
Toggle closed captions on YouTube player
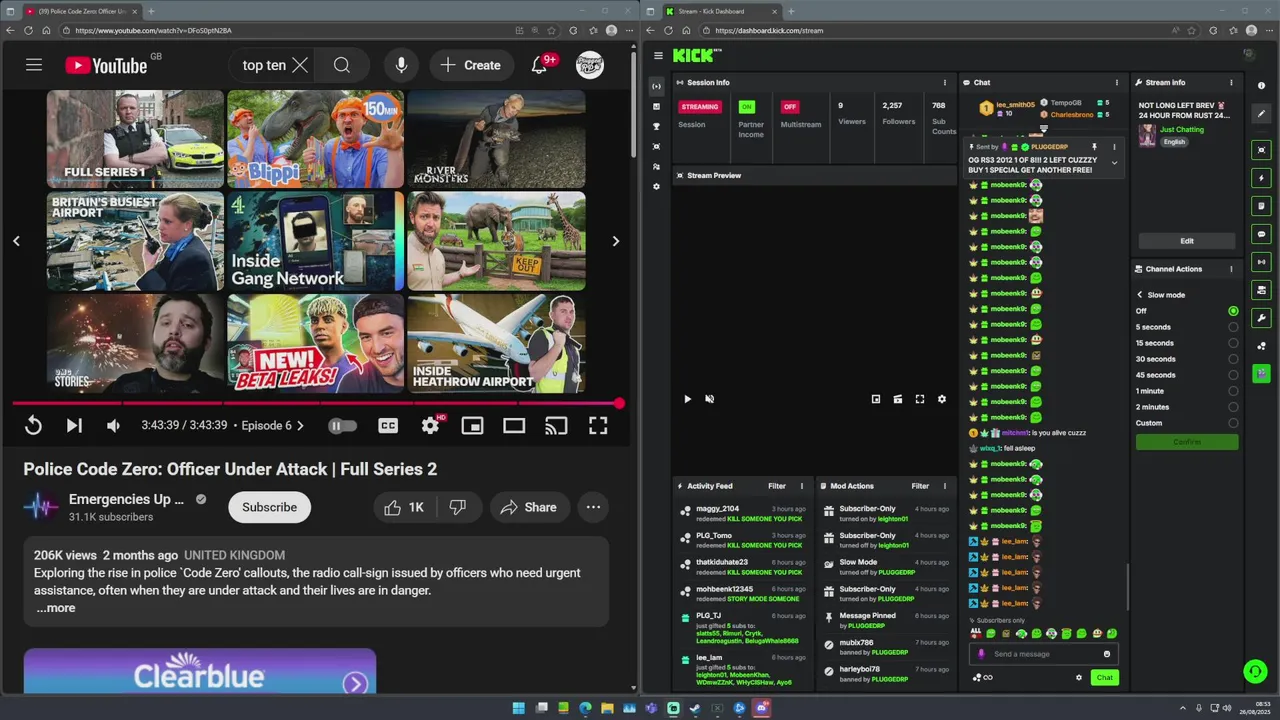(x=388, y=426)
